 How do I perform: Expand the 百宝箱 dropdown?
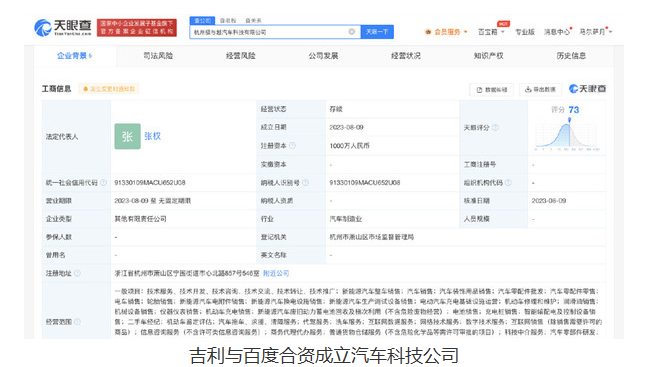coord(491,32)
